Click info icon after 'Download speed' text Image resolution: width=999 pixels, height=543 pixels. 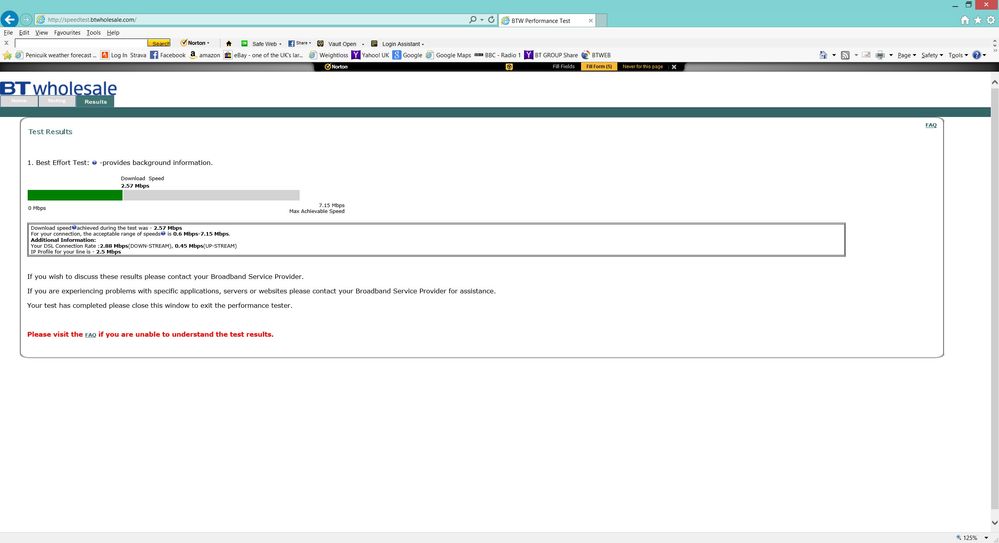pos(74,228)
